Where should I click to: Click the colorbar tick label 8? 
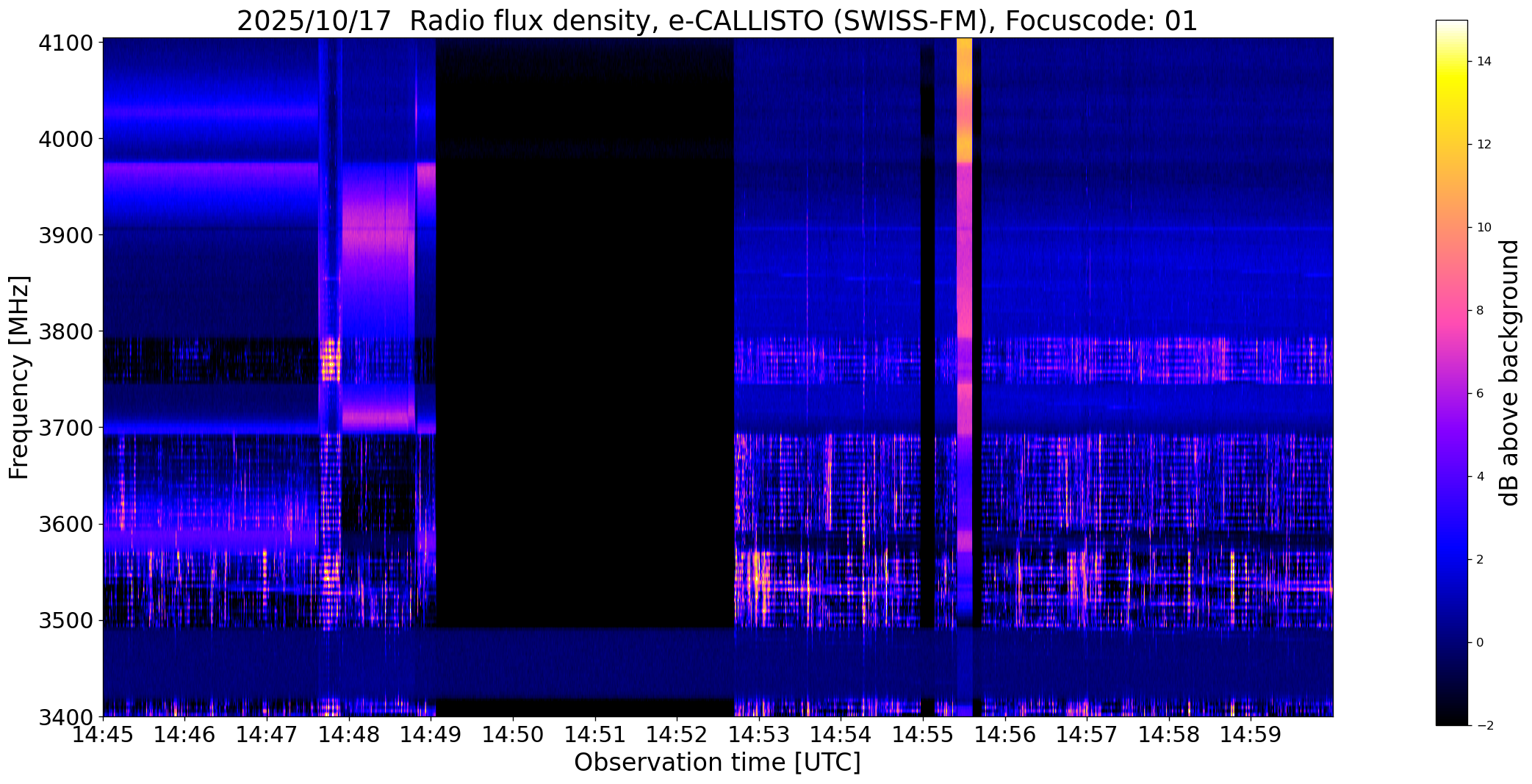pos(1480,311)
